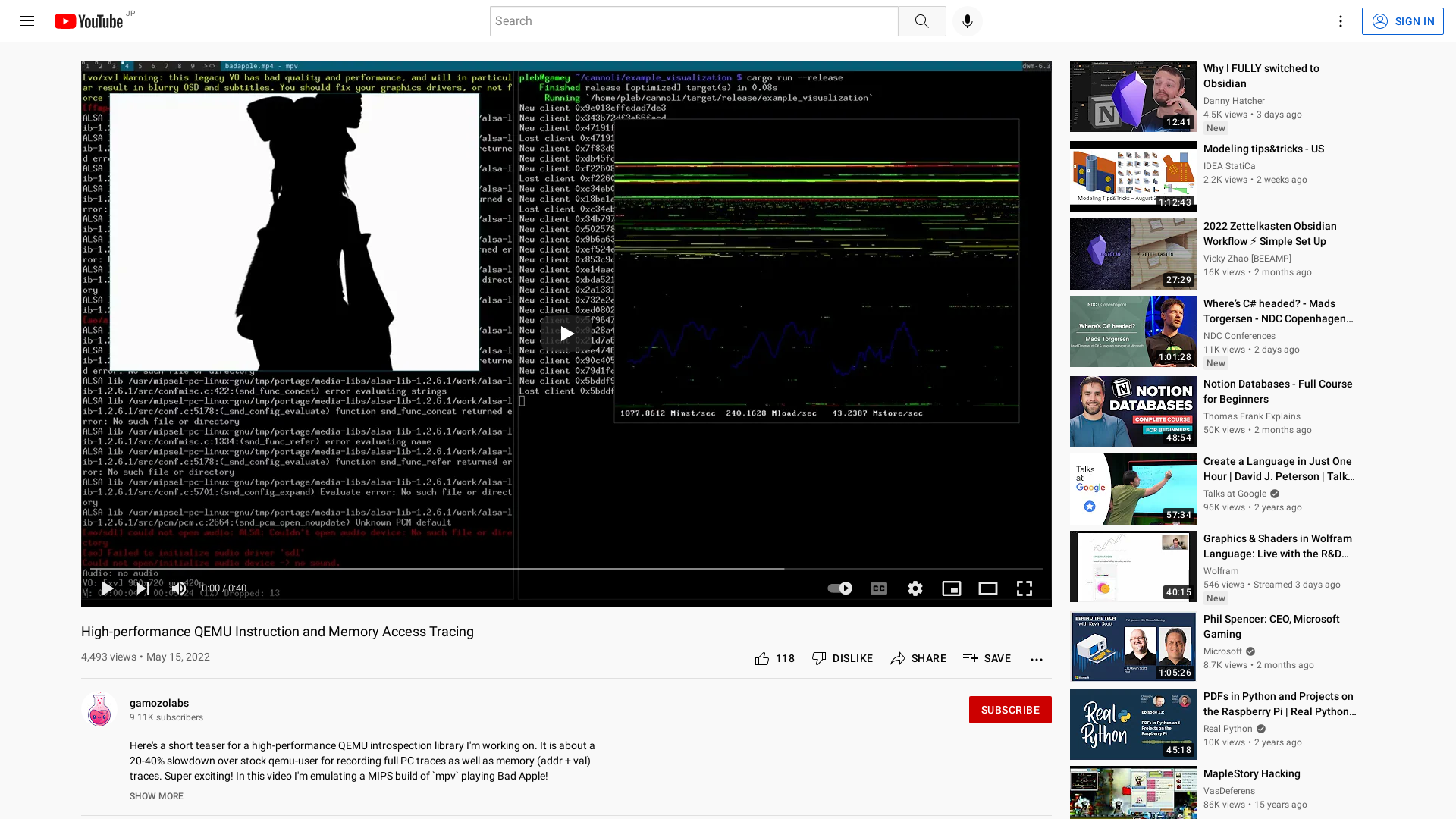The width and height of the screenshot is (1456, 819).
Task: Click the SIGN IN button
Action: point(1402,21)
